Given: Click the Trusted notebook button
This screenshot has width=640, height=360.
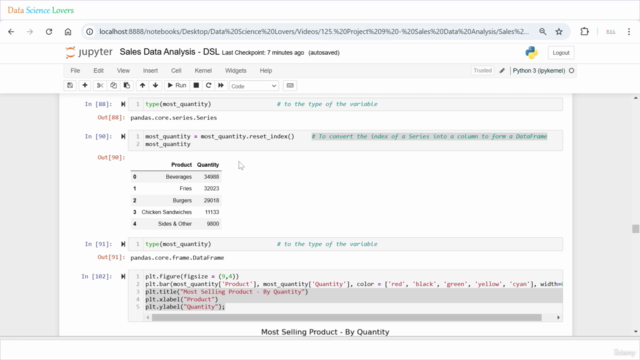Looking at the screenshot, I should coord(482,71).
